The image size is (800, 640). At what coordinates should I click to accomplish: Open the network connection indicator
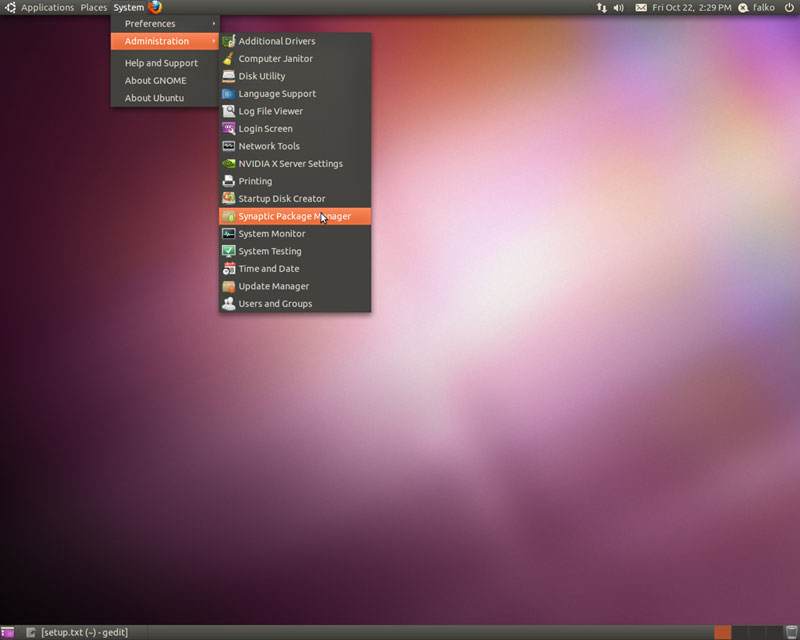(602, 8)
